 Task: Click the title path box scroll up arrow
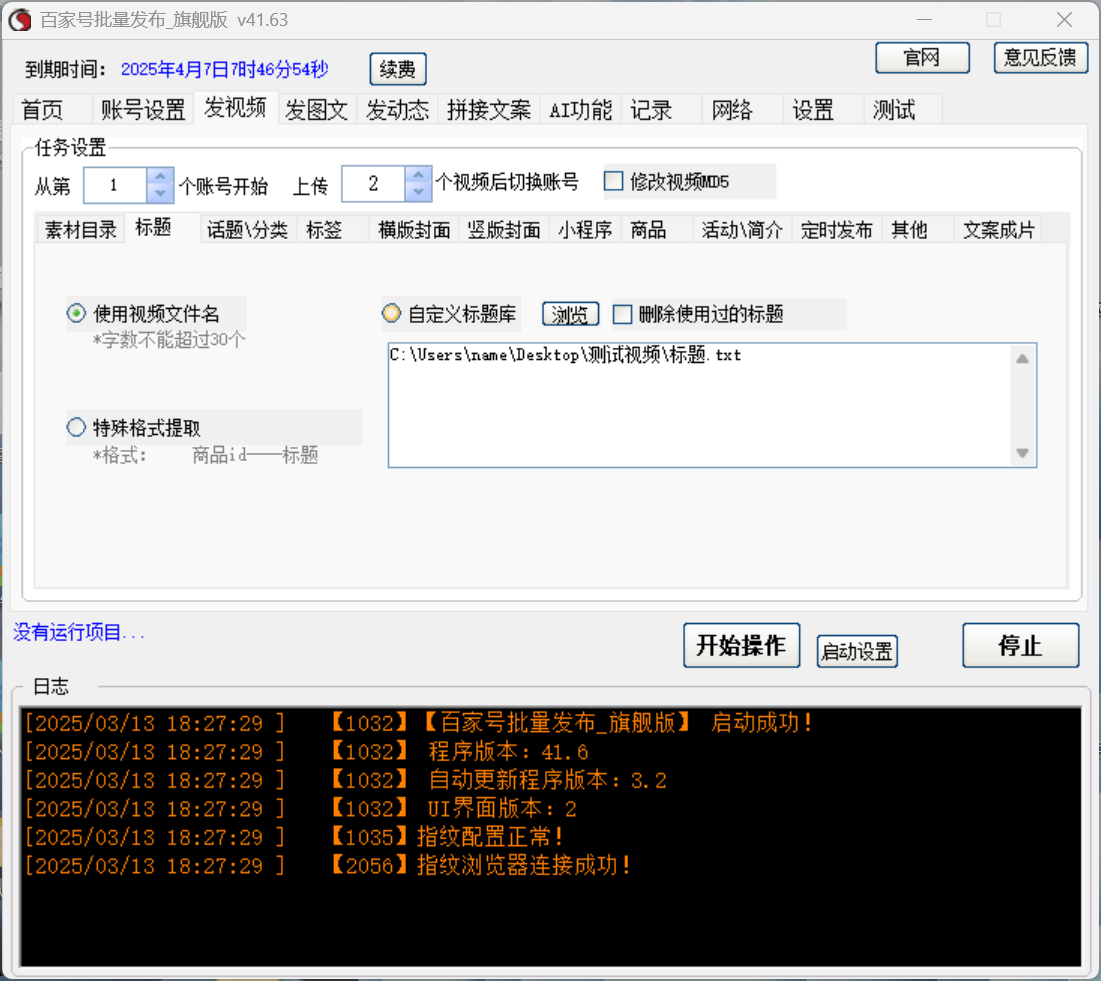pyautogui.click(x=1022, y=359)
